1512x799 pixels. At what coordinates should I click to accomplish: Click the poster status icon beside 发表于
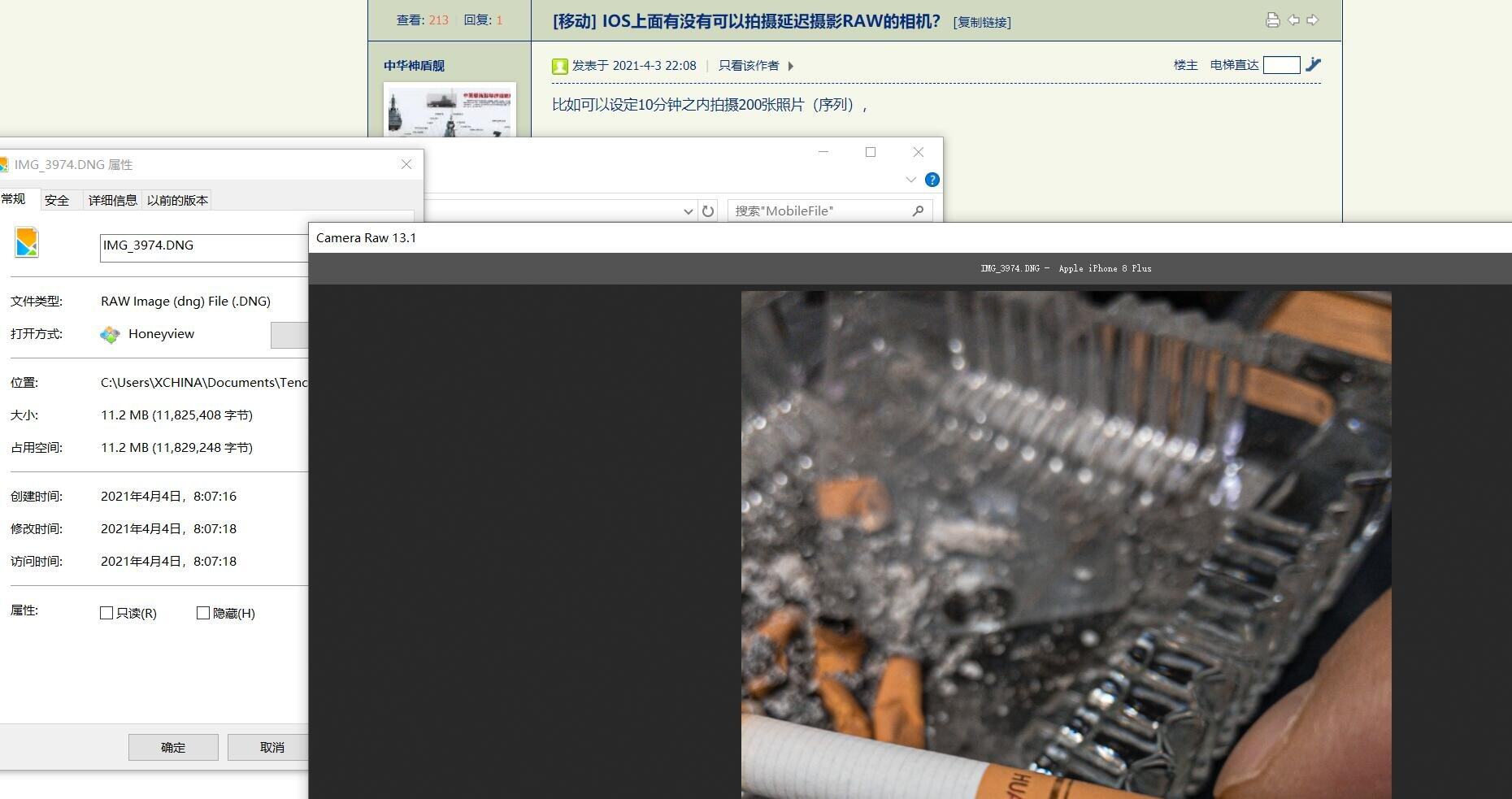[559, 66]
